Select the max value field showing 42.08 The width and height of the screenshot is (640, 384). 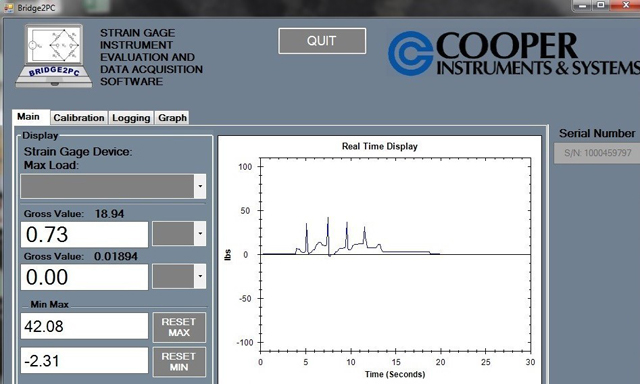coord(84,326)
